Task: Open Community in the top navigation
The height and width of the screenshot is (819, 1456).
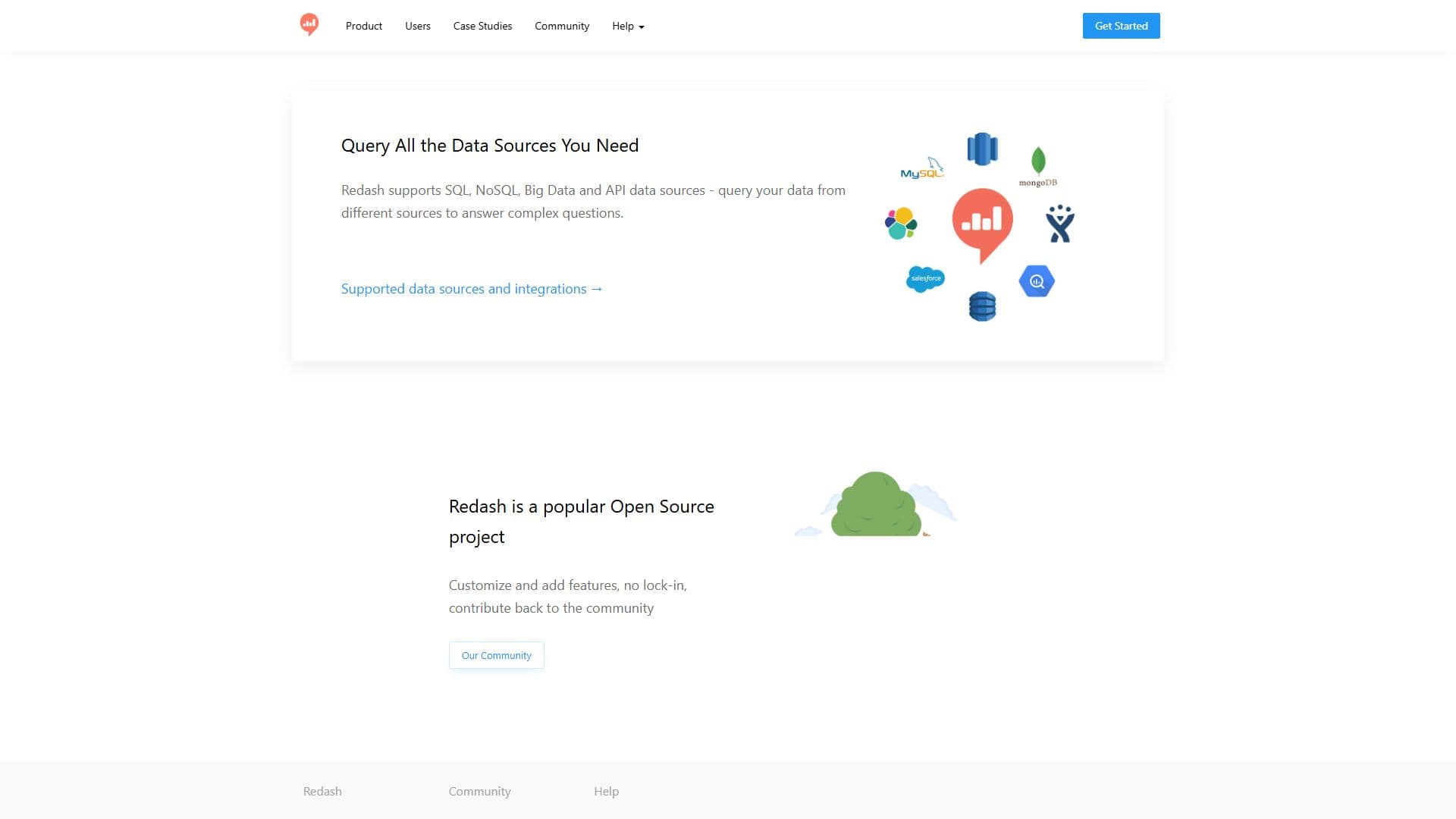Action: pos(562,26)
